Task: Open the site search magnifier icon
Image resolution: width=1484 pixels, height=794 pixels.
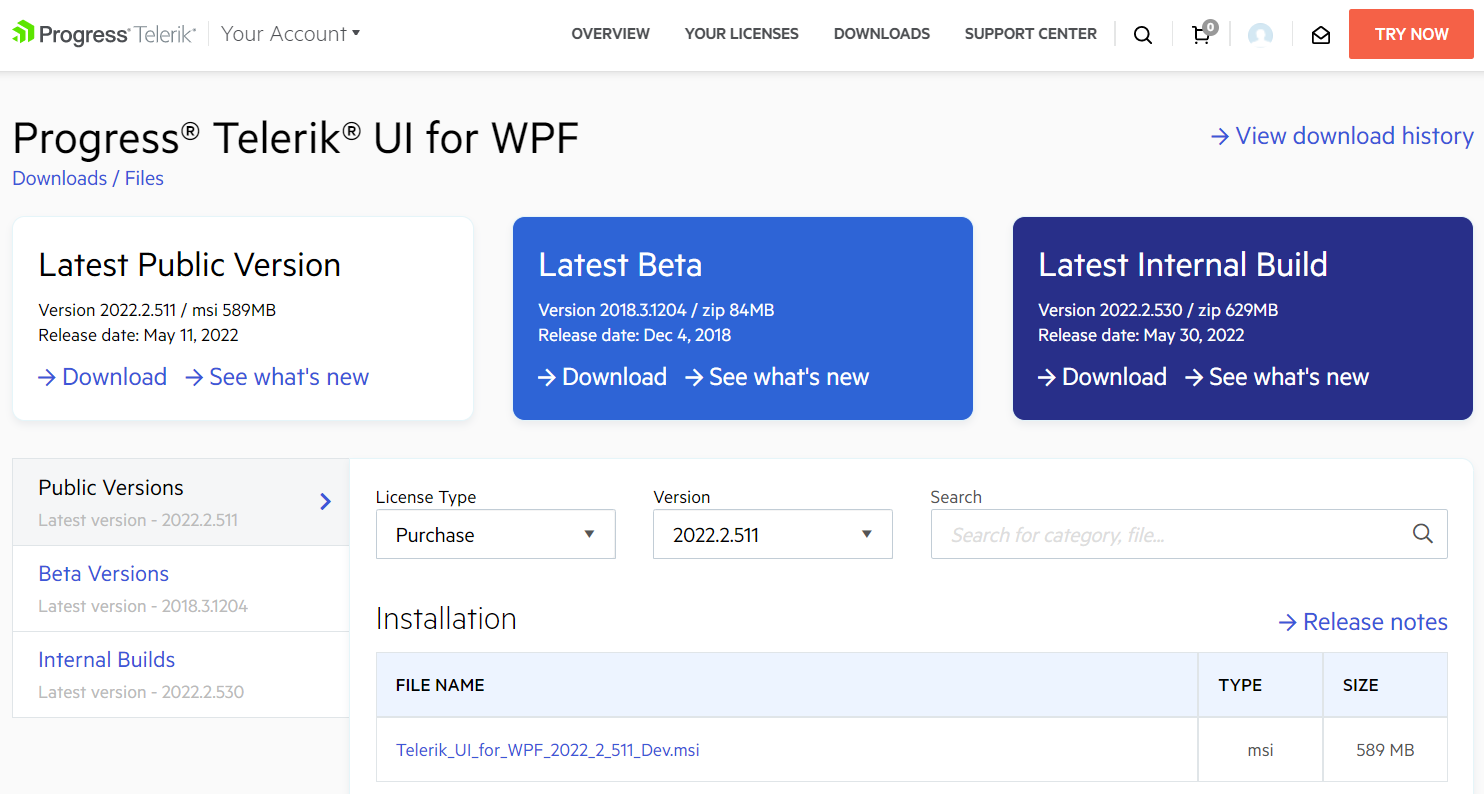Action: pyautogui.click(x=1143, y=35)
